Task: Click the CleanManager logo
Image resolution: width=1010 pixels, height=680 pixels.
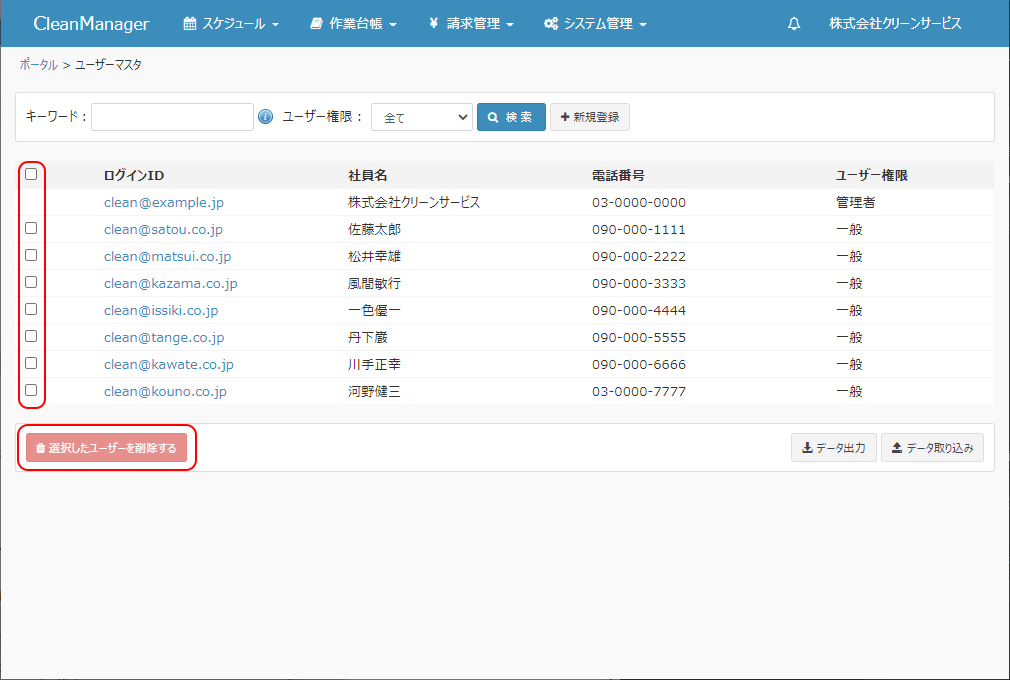Action: coord(91,23)
